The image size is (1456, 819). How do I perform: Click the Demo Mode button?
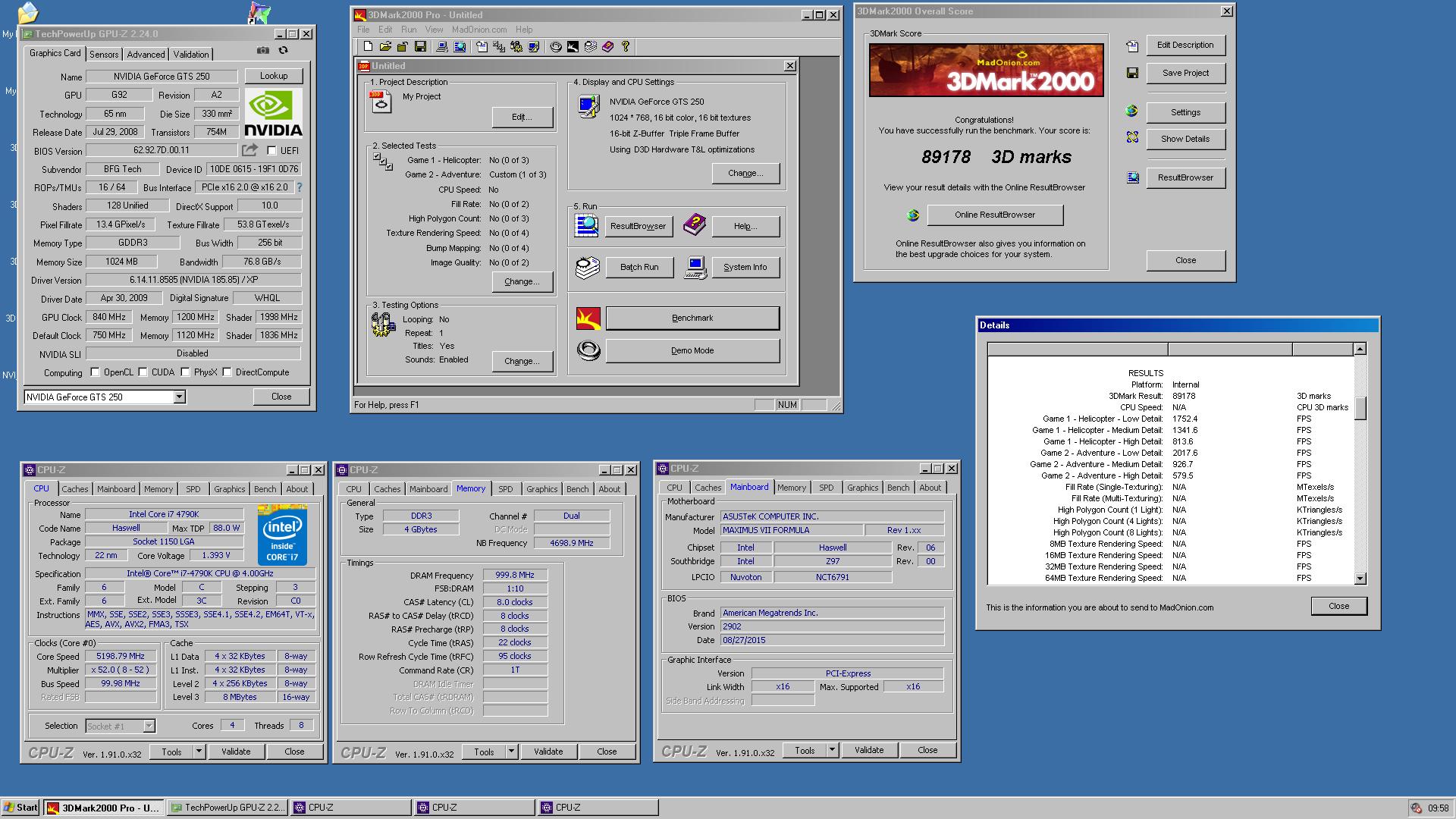point(692,350)
